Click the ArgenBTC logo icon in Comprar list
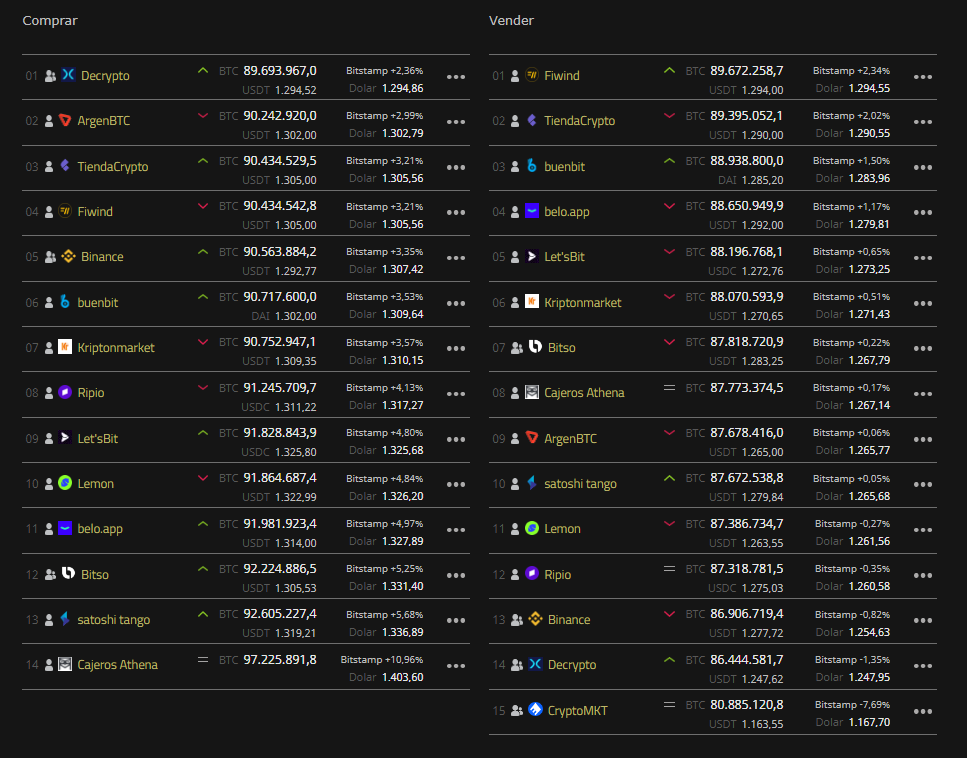This screenshot has height=758, width=967. (65, 120)
